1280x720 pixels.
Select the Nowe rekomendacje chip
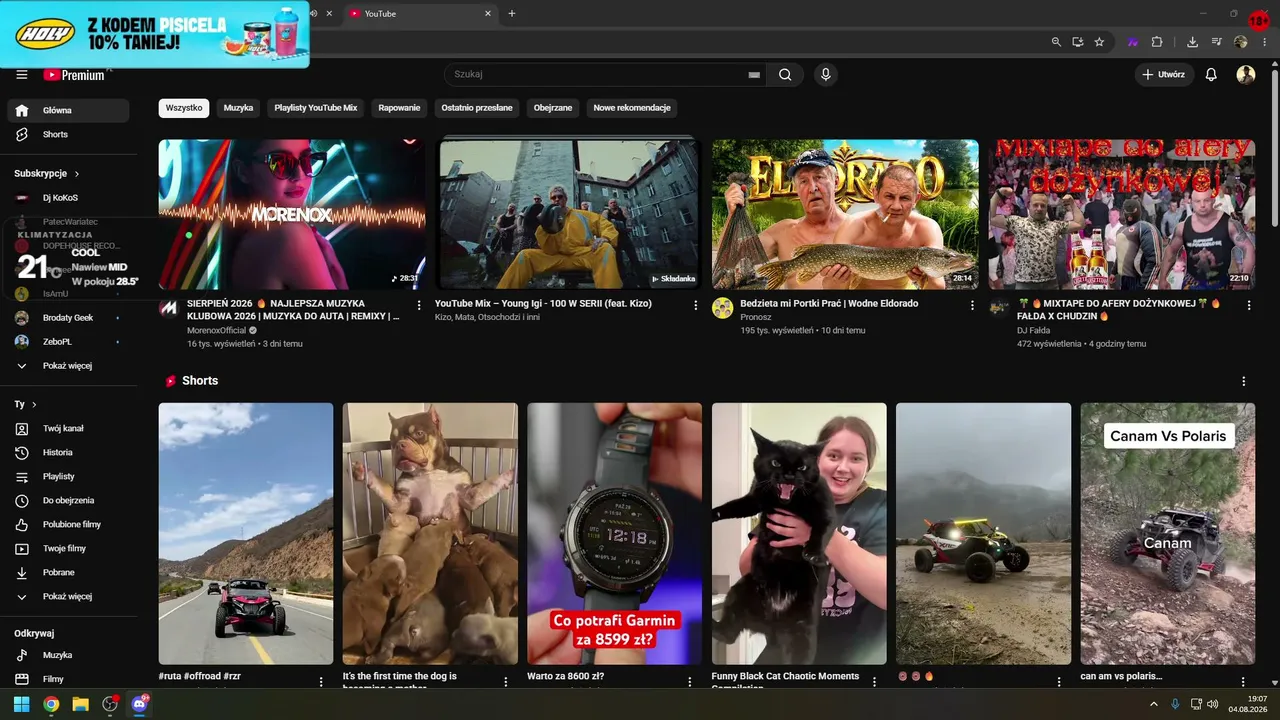coord(632,108)
